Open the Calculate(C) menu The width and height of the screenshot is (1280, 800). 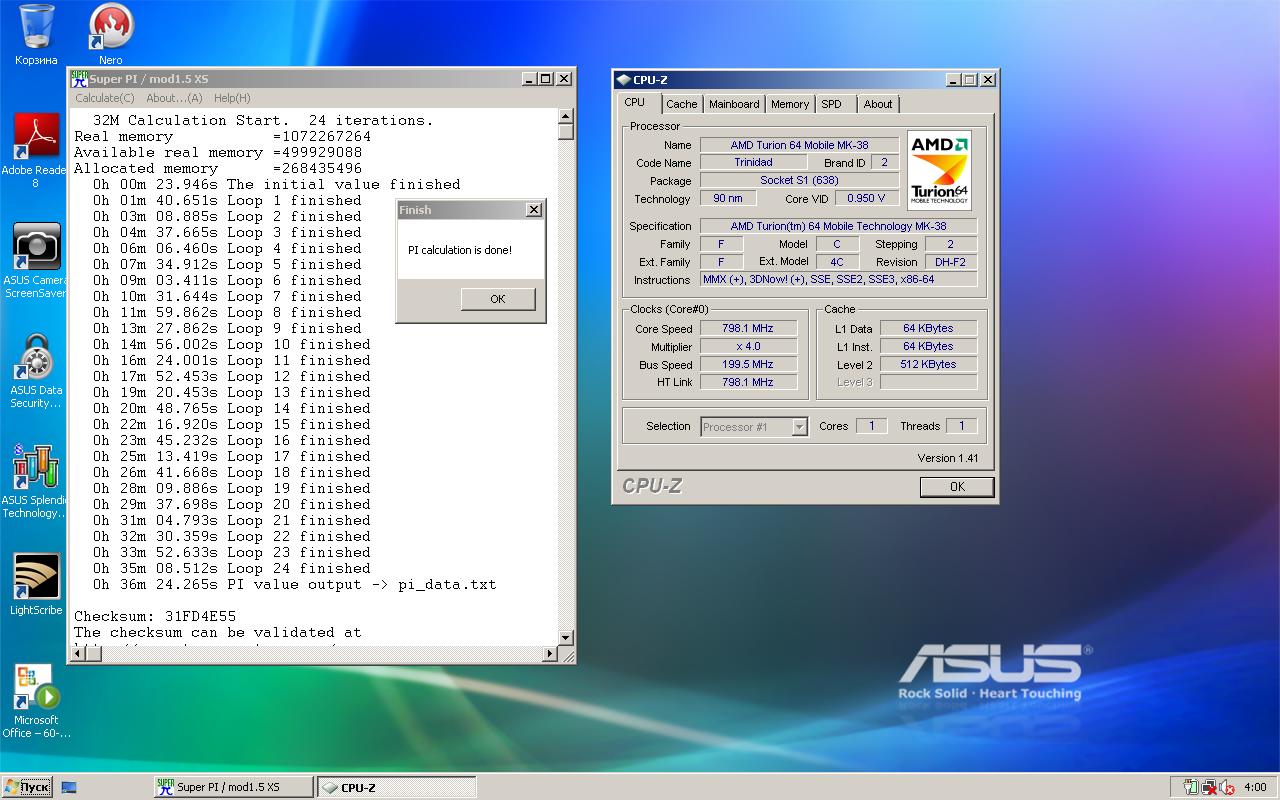(105, 98)
